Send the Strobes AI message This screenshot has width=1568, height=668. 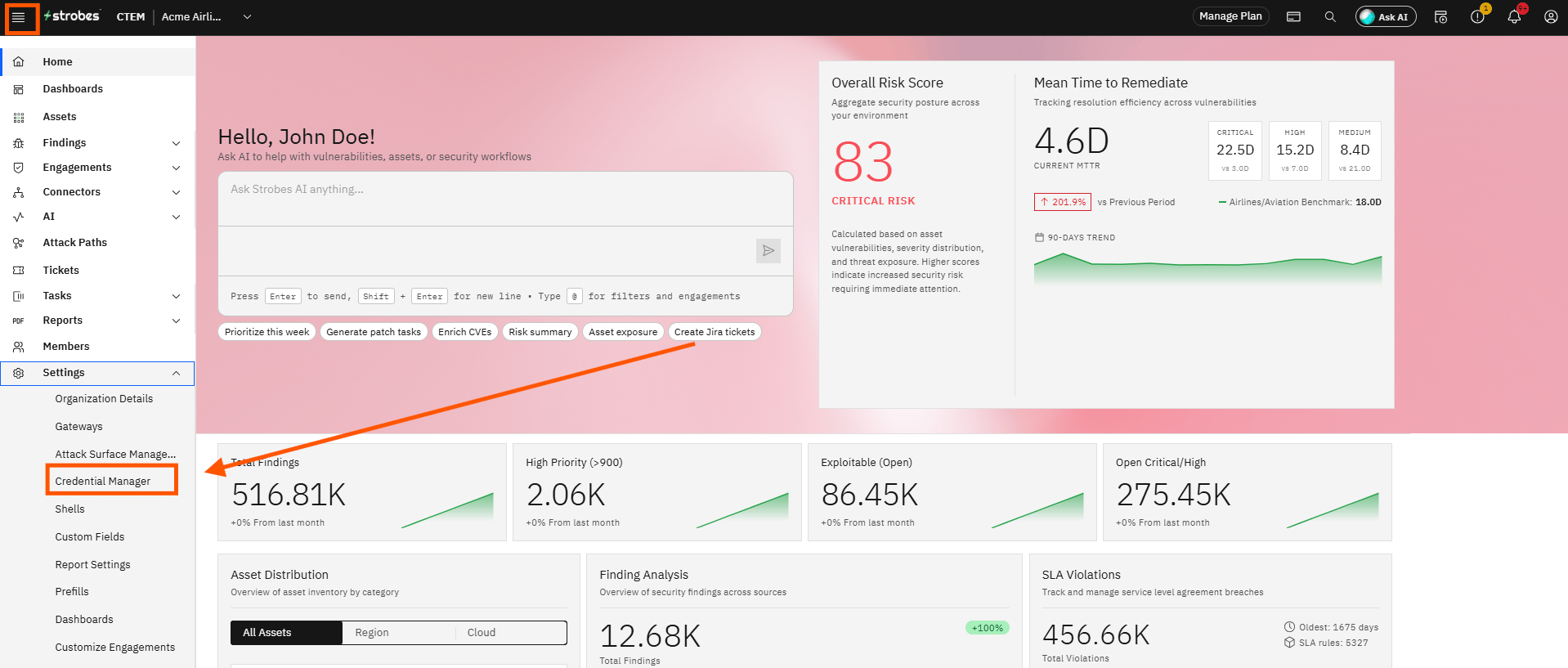[768, 251]
